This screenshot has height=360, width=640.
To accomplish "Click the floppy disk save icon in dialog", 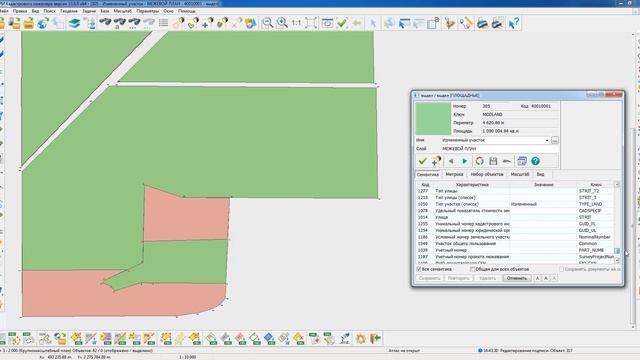I will click(x=493, y=161).
